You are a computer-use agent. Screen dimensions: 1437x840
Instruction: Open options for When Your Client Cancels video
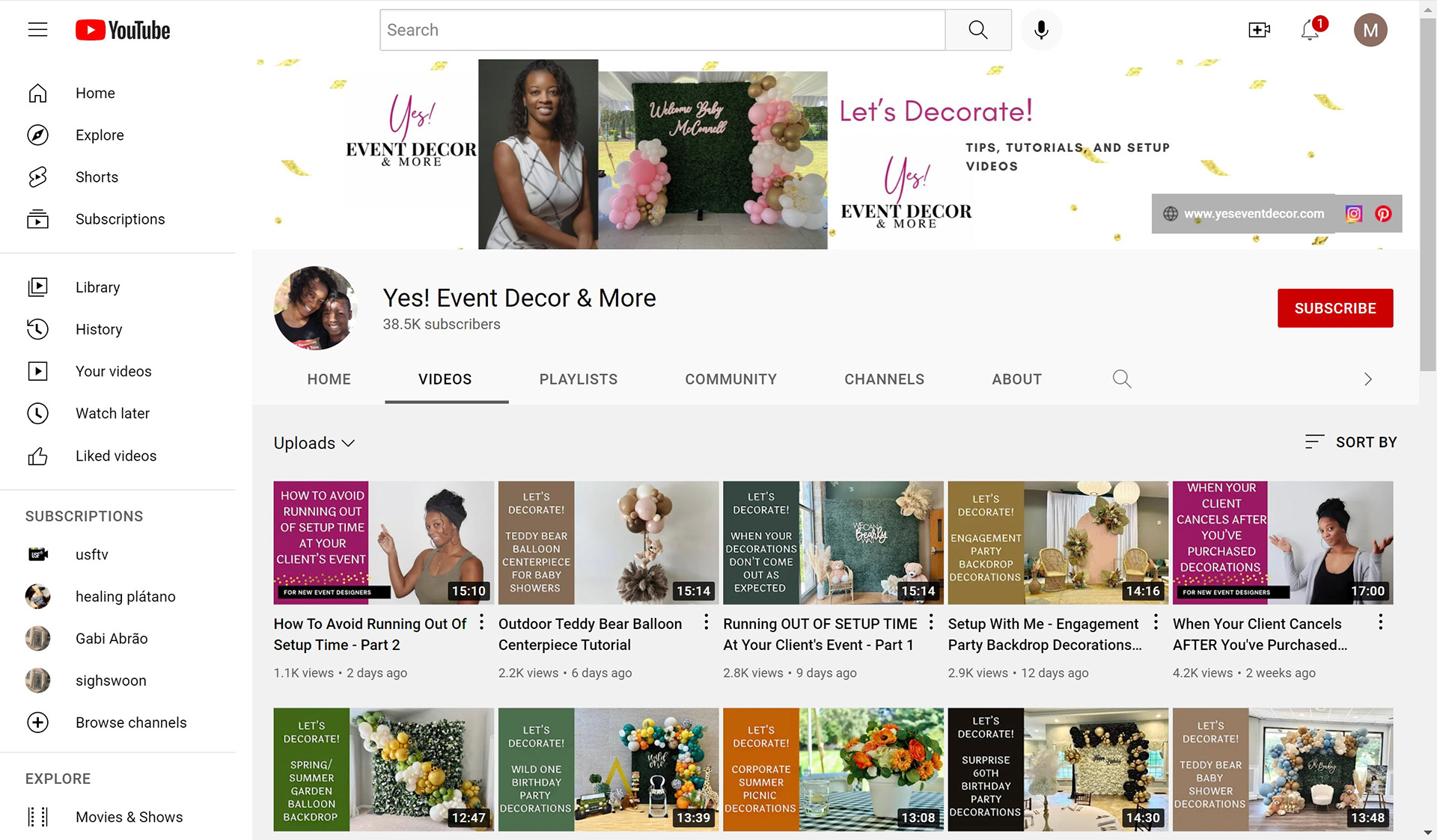1381,622
